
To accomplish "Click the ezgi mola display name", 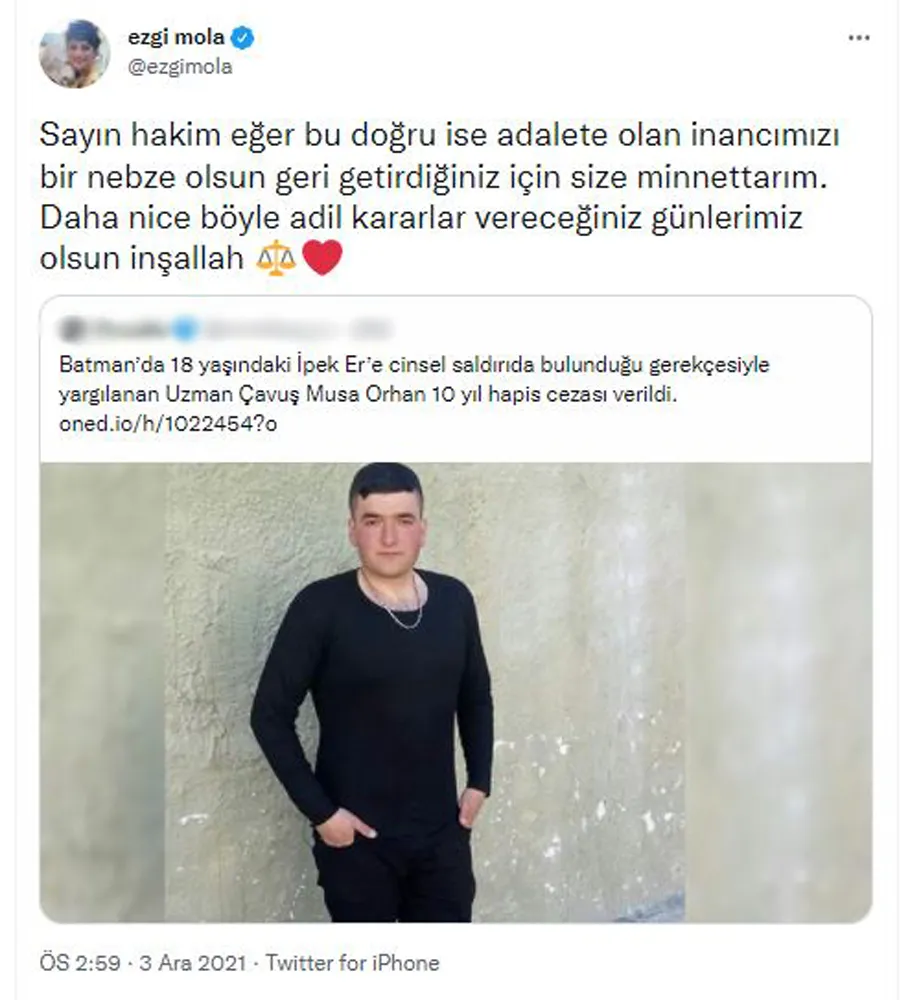I will 176,38.
